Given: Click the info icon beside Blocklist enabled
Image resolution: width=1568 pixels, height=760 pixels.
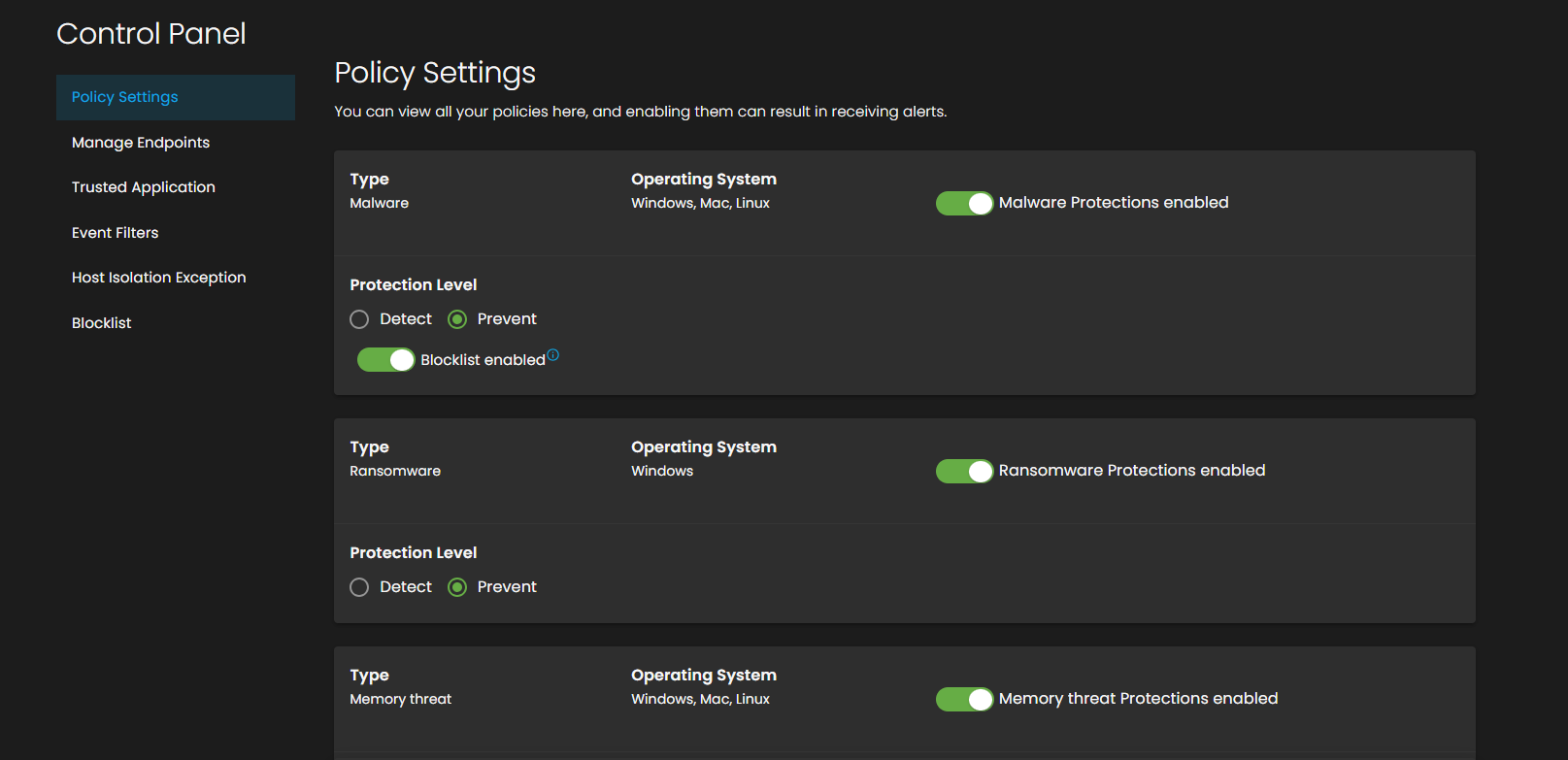Looking at the screenshot, I should [x=552, y=355].
